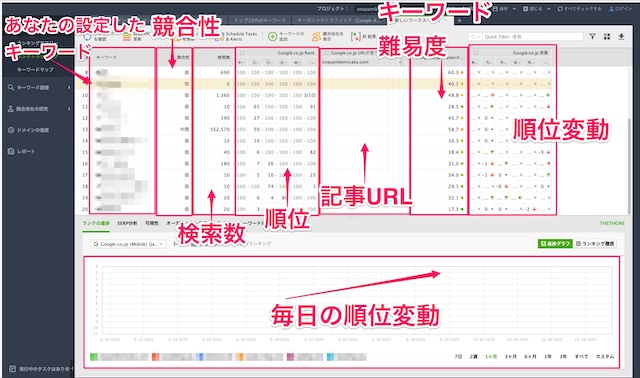Toggle the orange-red legend square
This screenshot has width=640, height=378.
[x=156, y=357]
